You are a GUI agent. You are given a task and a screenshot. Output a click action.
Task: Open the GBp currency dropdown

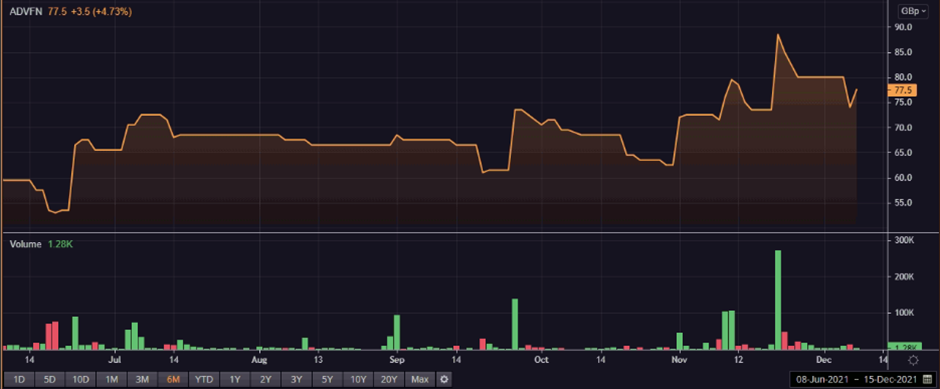[912, 11]
